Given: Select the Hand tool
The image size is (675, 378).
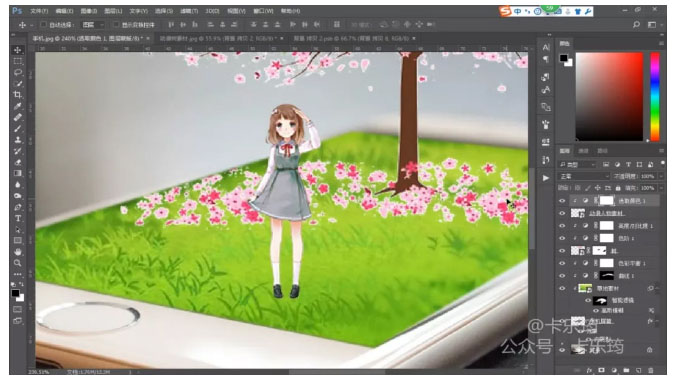Looking at the screenshot, I should tap(18, 252).
